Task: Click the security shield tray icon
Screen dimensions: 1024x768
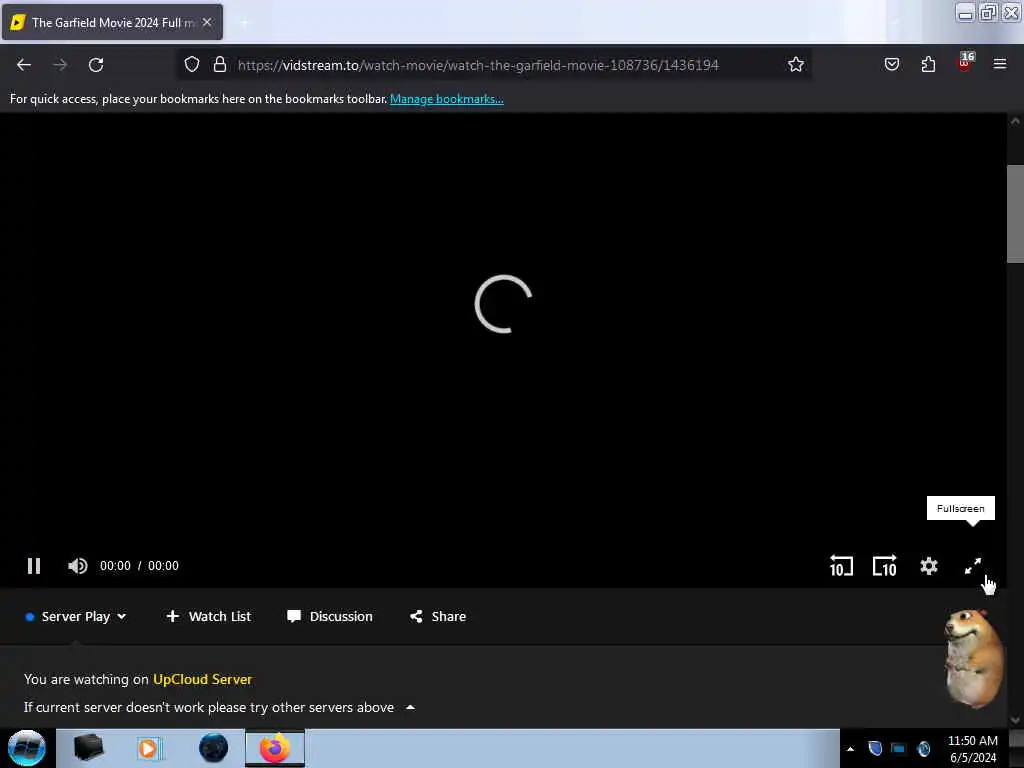Action: pyautogui.click(x=875, y=749)
